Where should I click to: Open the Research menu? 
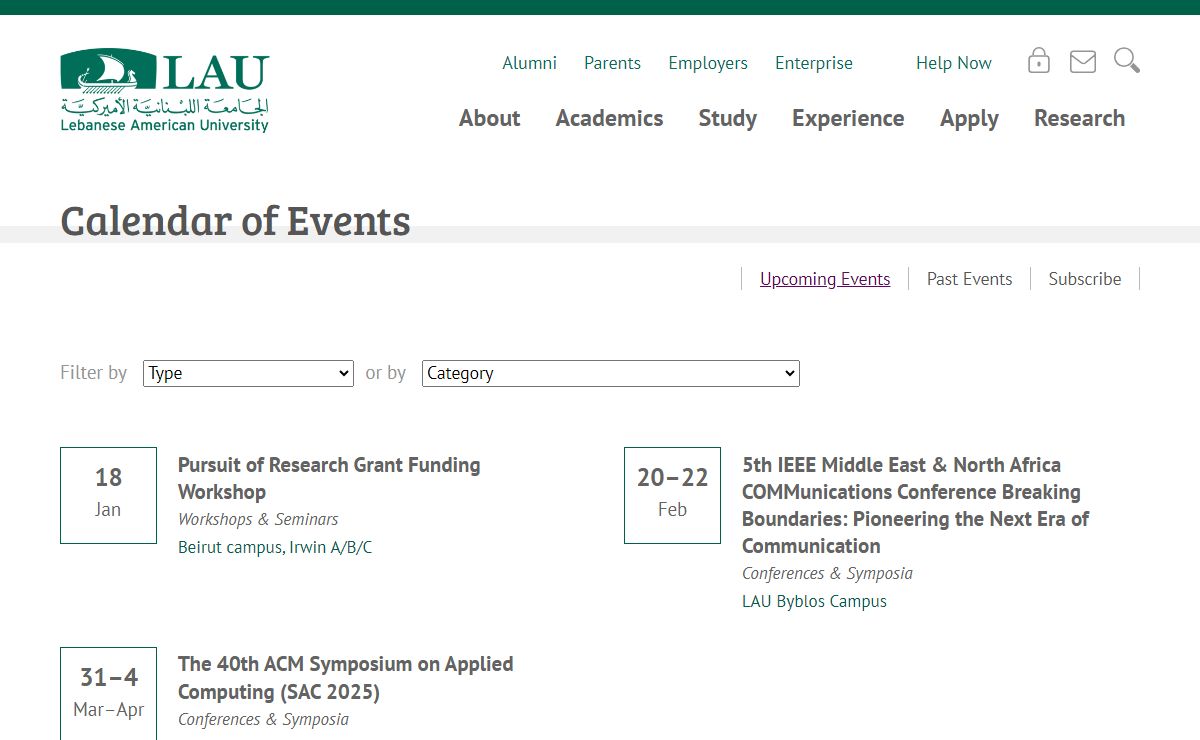1079,118
